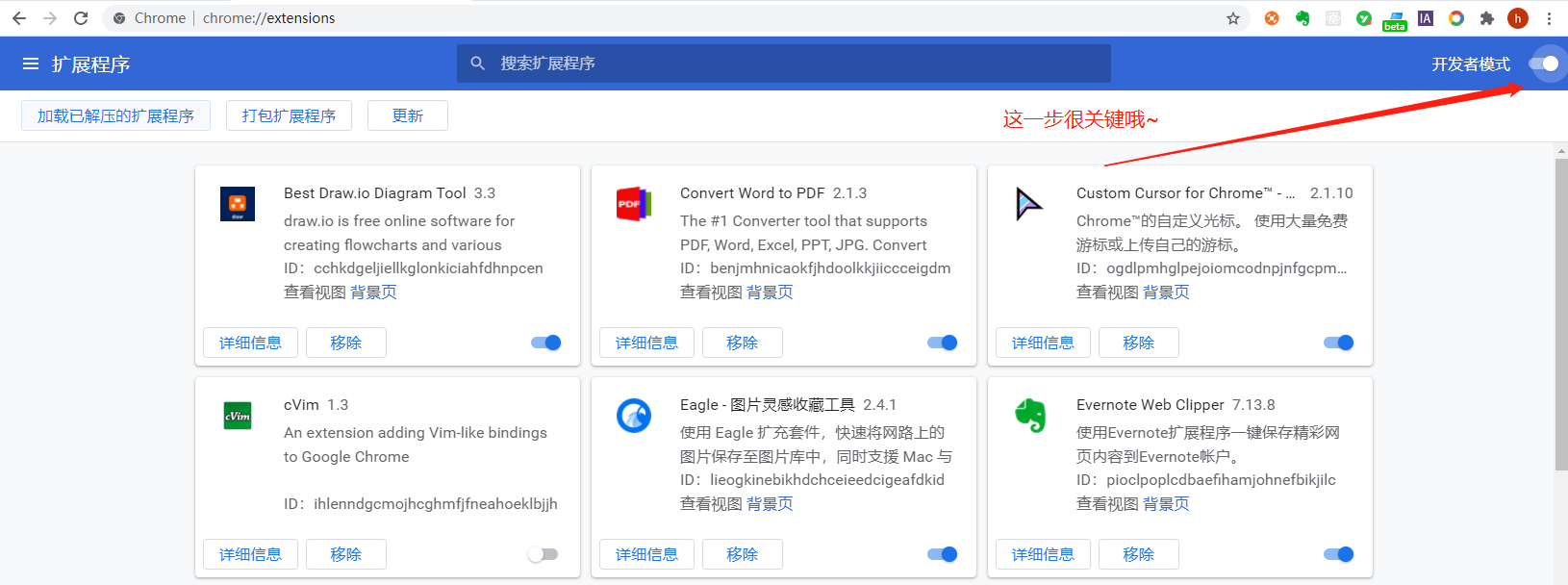1568x585 pixels.
Task: Click the beta-badged extension icon
Action: (x=1395, y=20)
